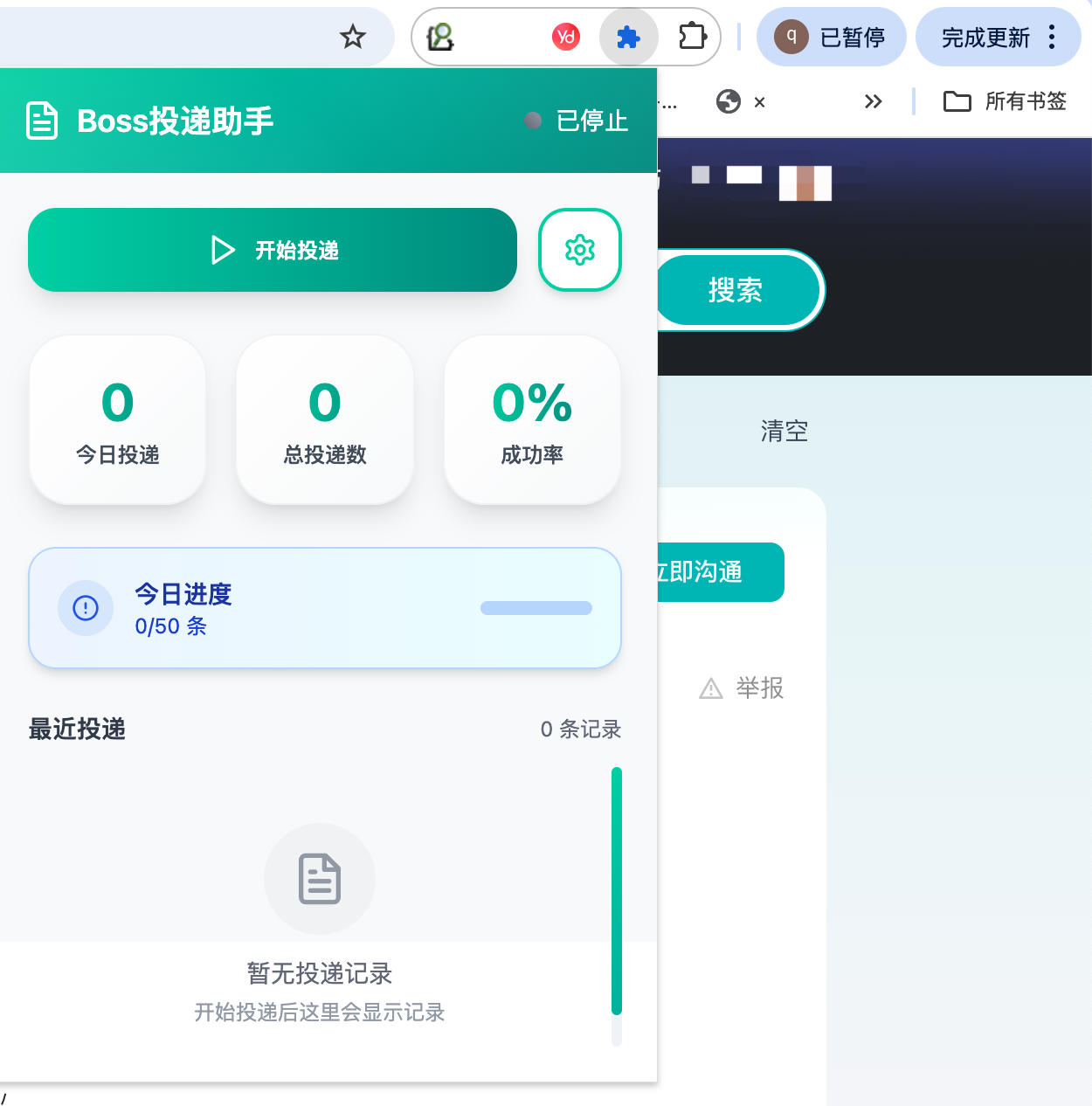Open Chrome three-dot menu

(1052, 37)
